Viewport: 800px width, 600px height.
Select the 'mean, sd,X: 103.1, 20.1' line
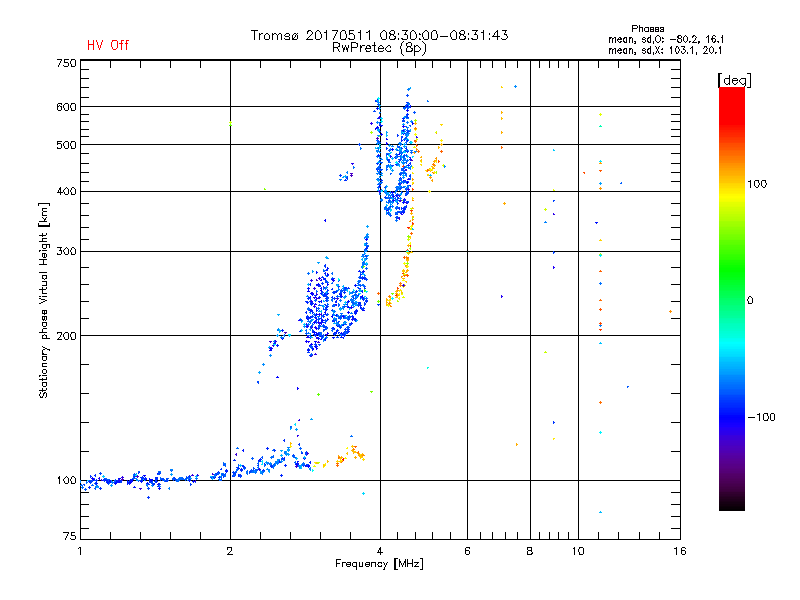point(665,51)
